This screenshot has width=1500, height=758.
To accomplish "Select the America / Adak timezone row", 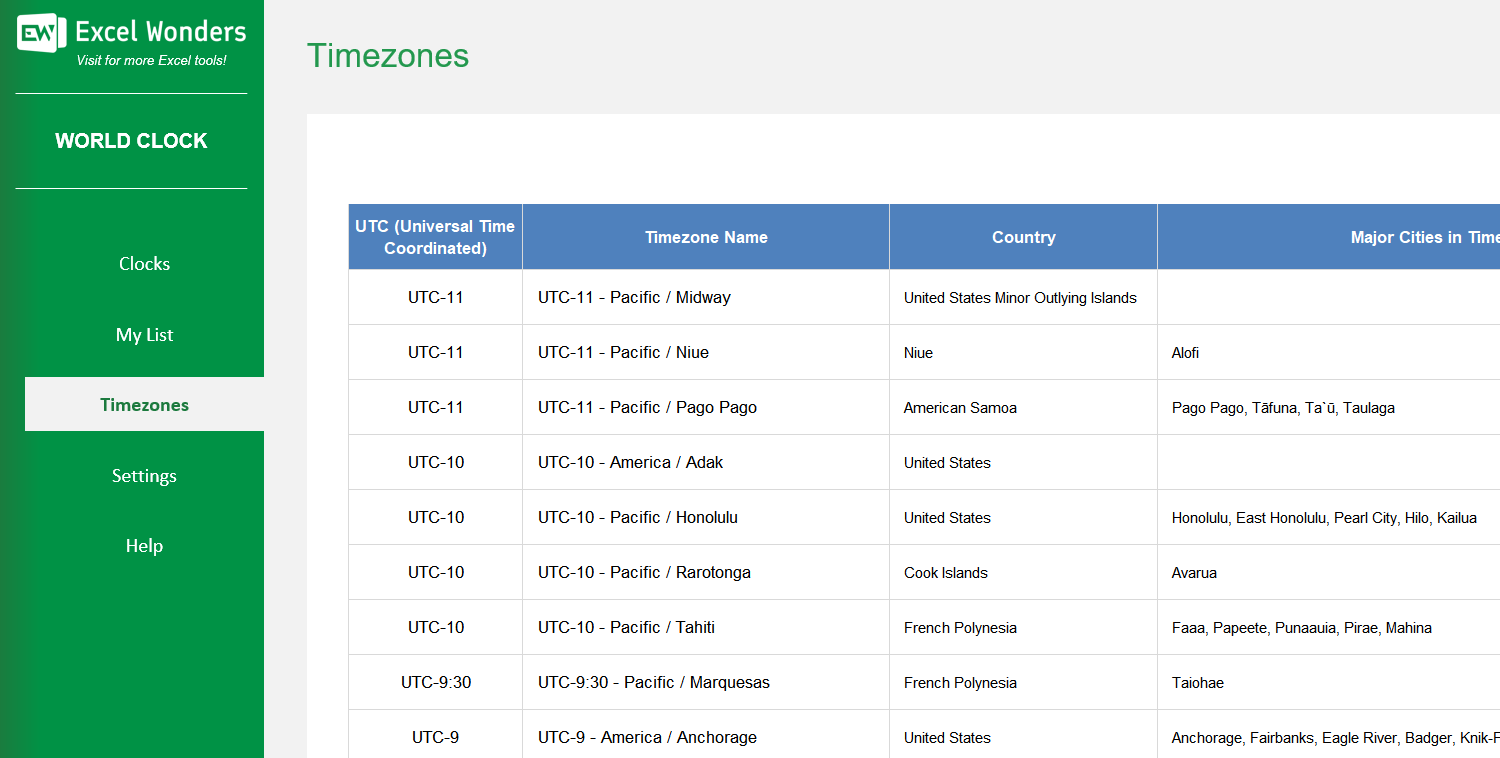I will click(x=630, y=462).
